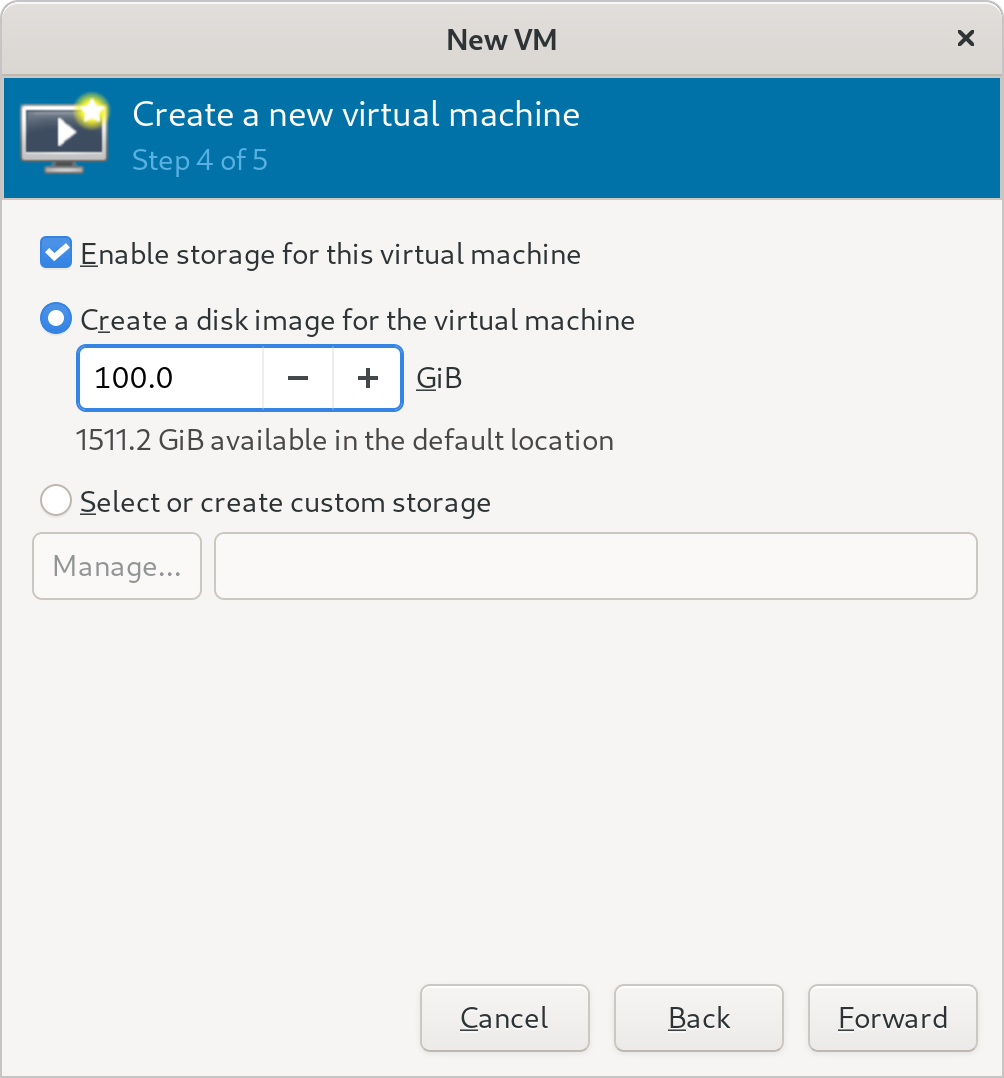Click the 'Create a new virtual machine' title text
Screen dimensions: 1004x1078
[x=355, y=114]
